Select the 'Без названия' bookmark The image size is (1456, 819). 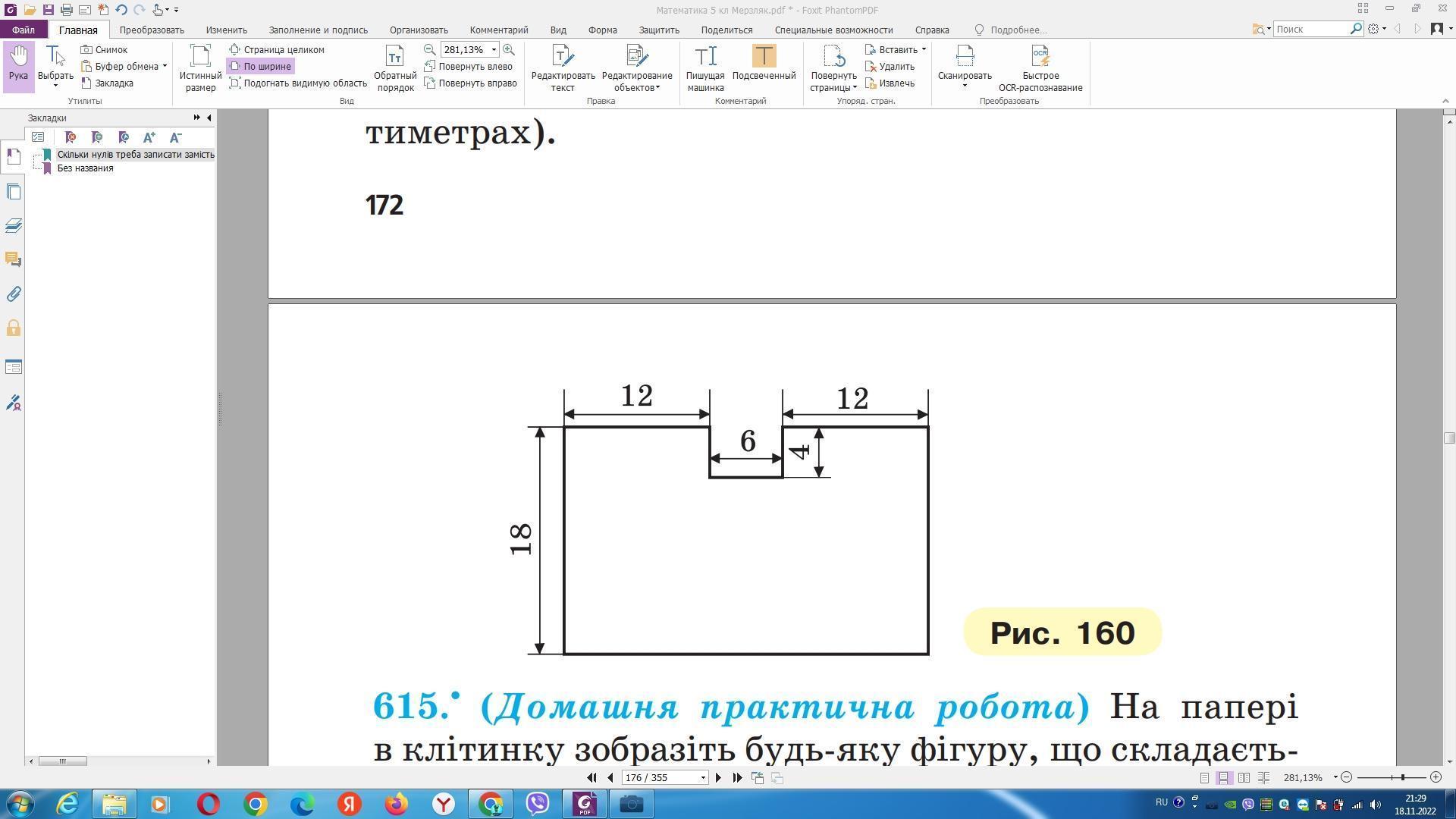click(x=85, y=168)
